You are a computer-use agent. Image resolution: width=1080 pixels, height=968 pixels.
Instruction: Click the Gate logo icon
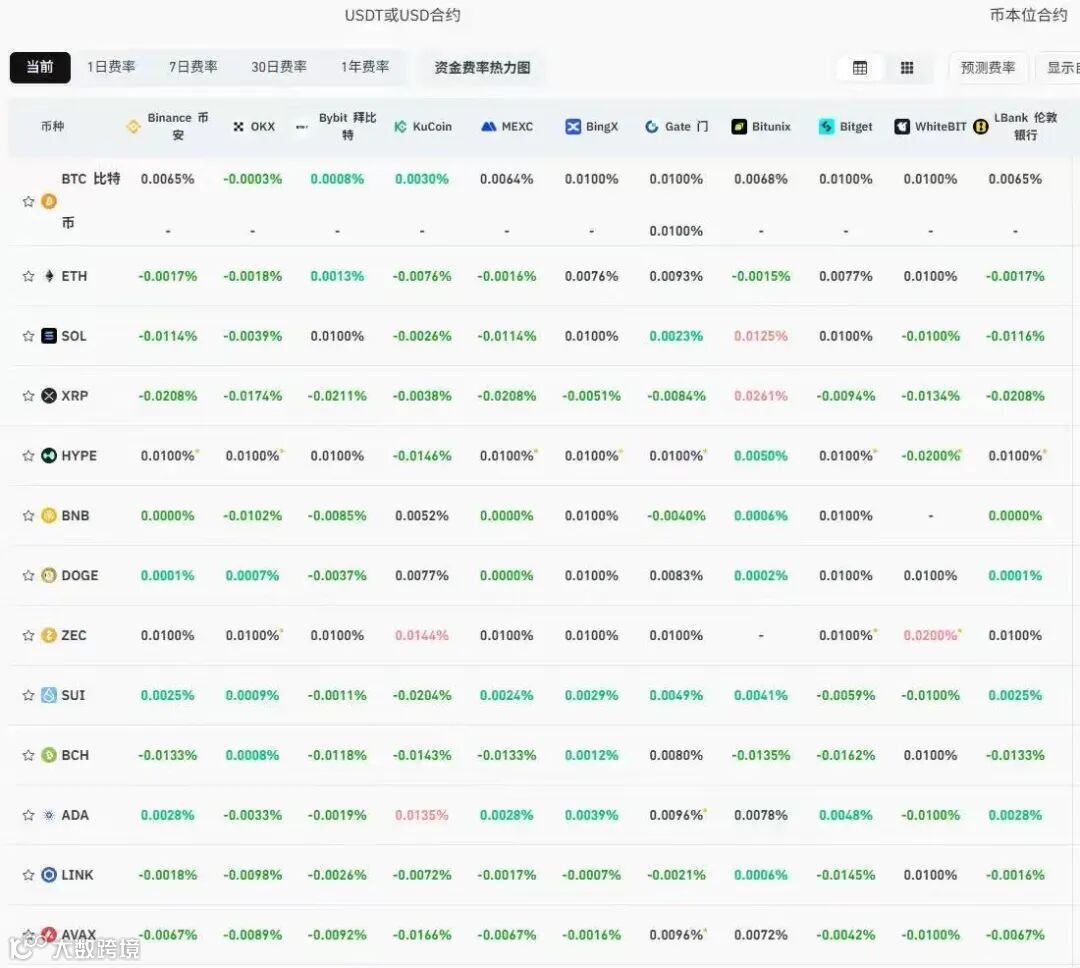[x=652, y=127]
